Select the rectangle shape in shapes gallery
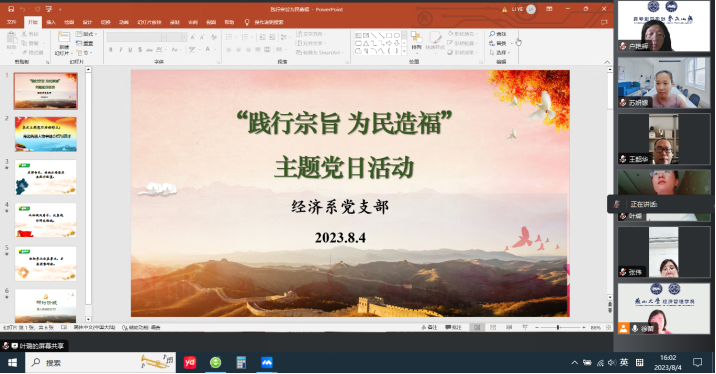This screenshot has height=374, width=716. (389, 35)
